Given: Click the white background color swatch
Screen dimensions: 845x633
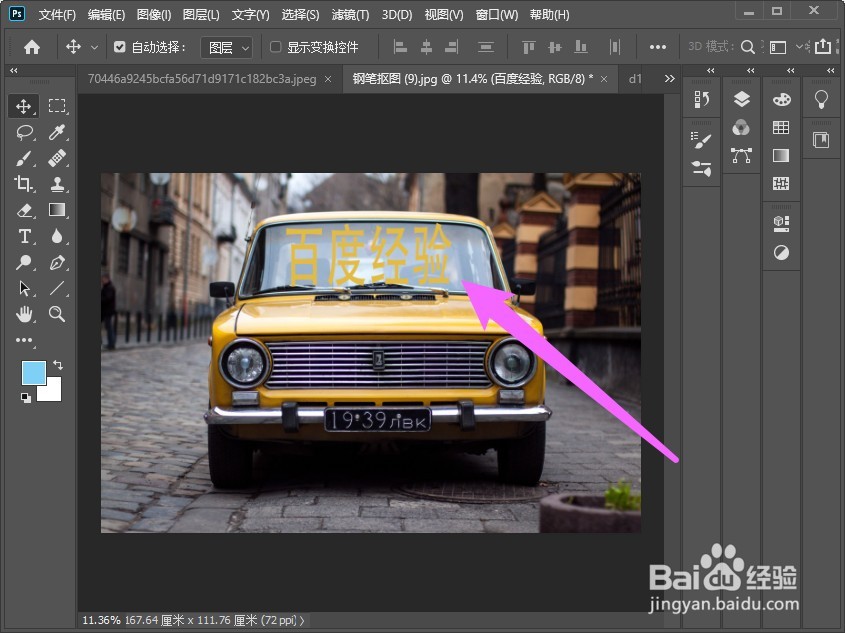Looking at the screenshot, I should [x=52, y=392].
